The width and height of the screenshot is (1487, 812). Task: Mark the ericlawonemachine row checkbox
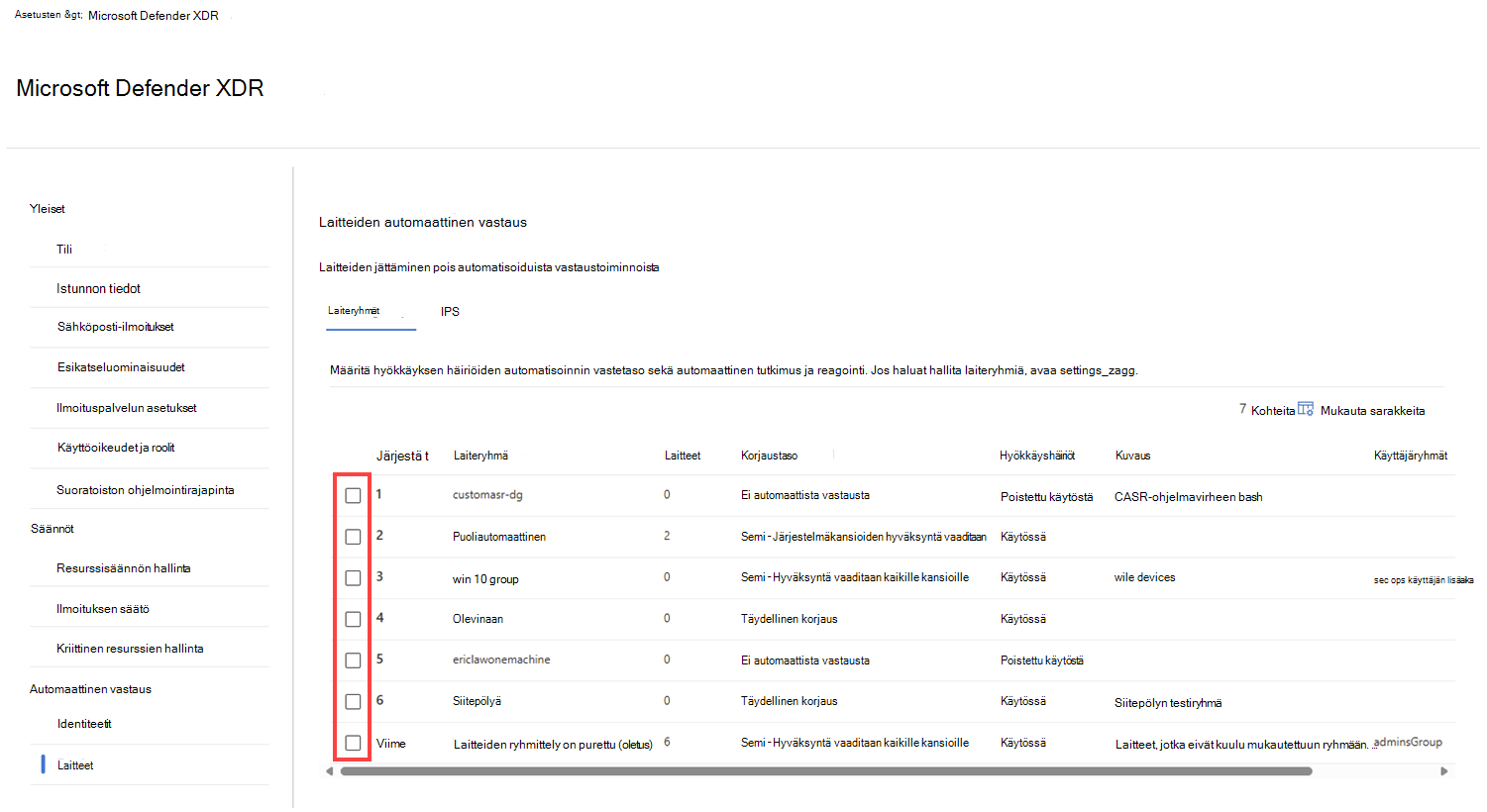point(353,660)
